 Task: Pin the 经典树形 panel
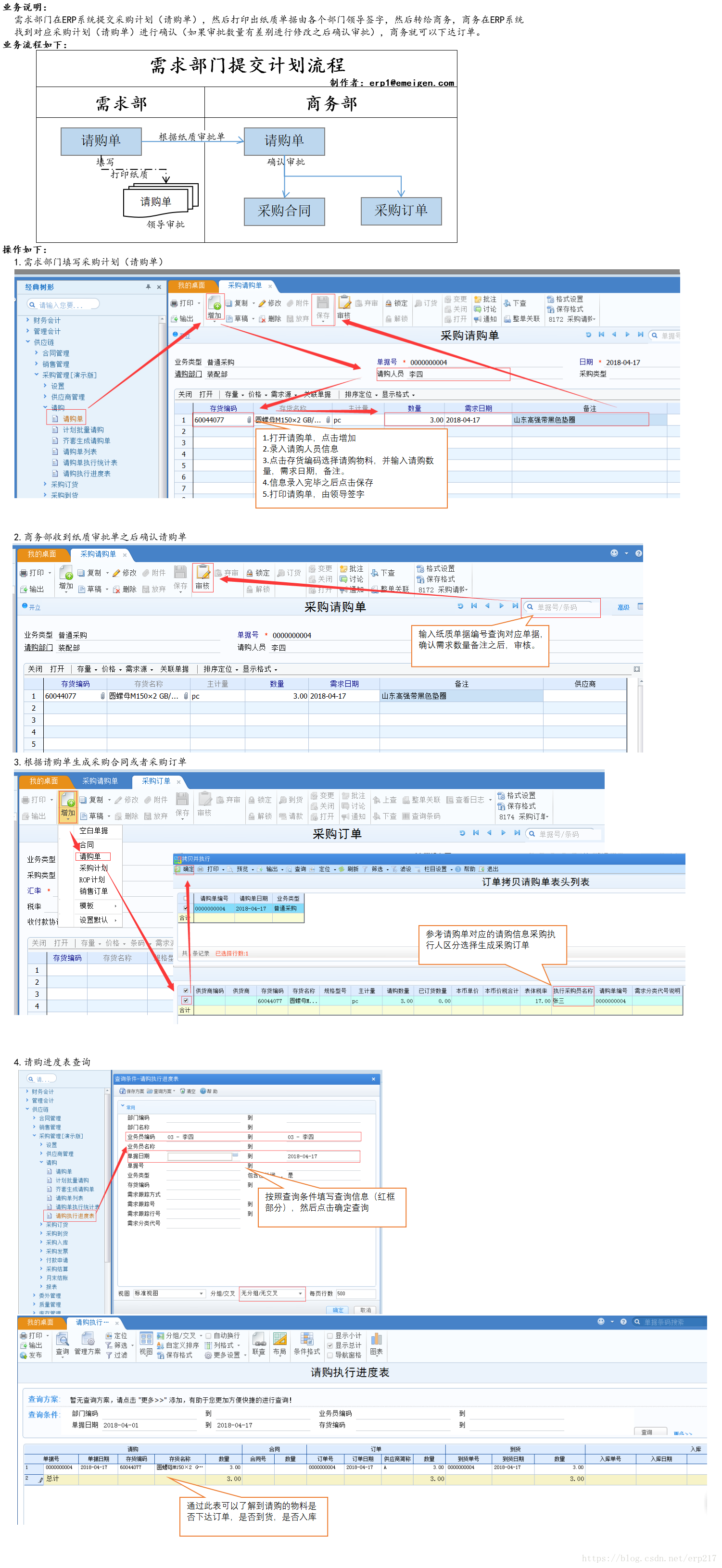tap(148, 287)
